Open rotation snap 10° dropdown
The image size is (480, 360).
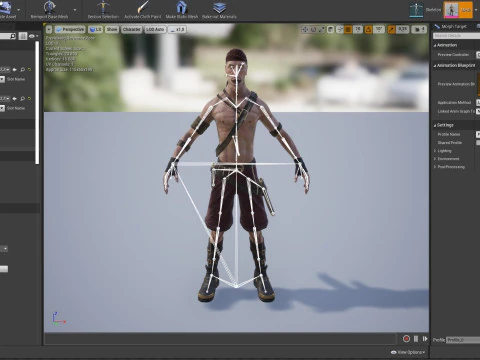379,30
